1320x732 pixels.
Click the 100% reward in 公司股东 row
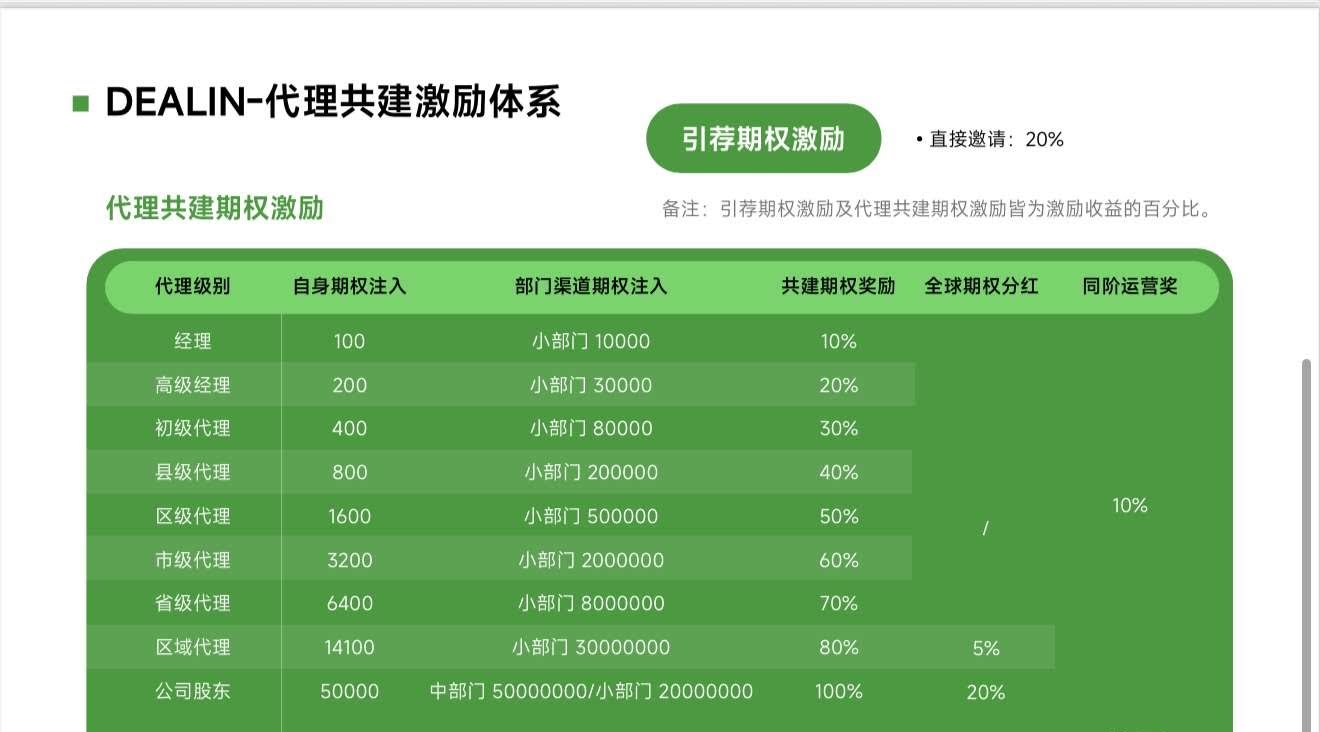point(839,691)
